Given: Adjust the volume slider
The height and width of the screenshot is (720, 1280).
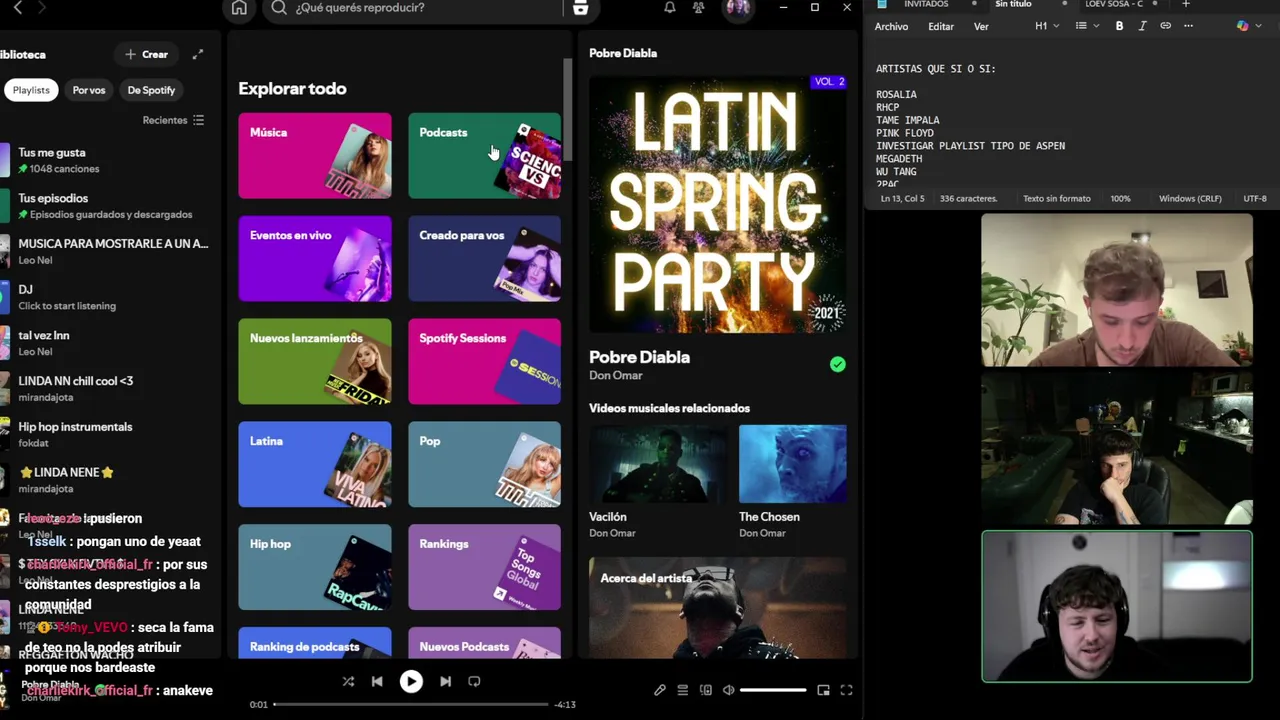Looking at the screenshot, I should point(773,690).
